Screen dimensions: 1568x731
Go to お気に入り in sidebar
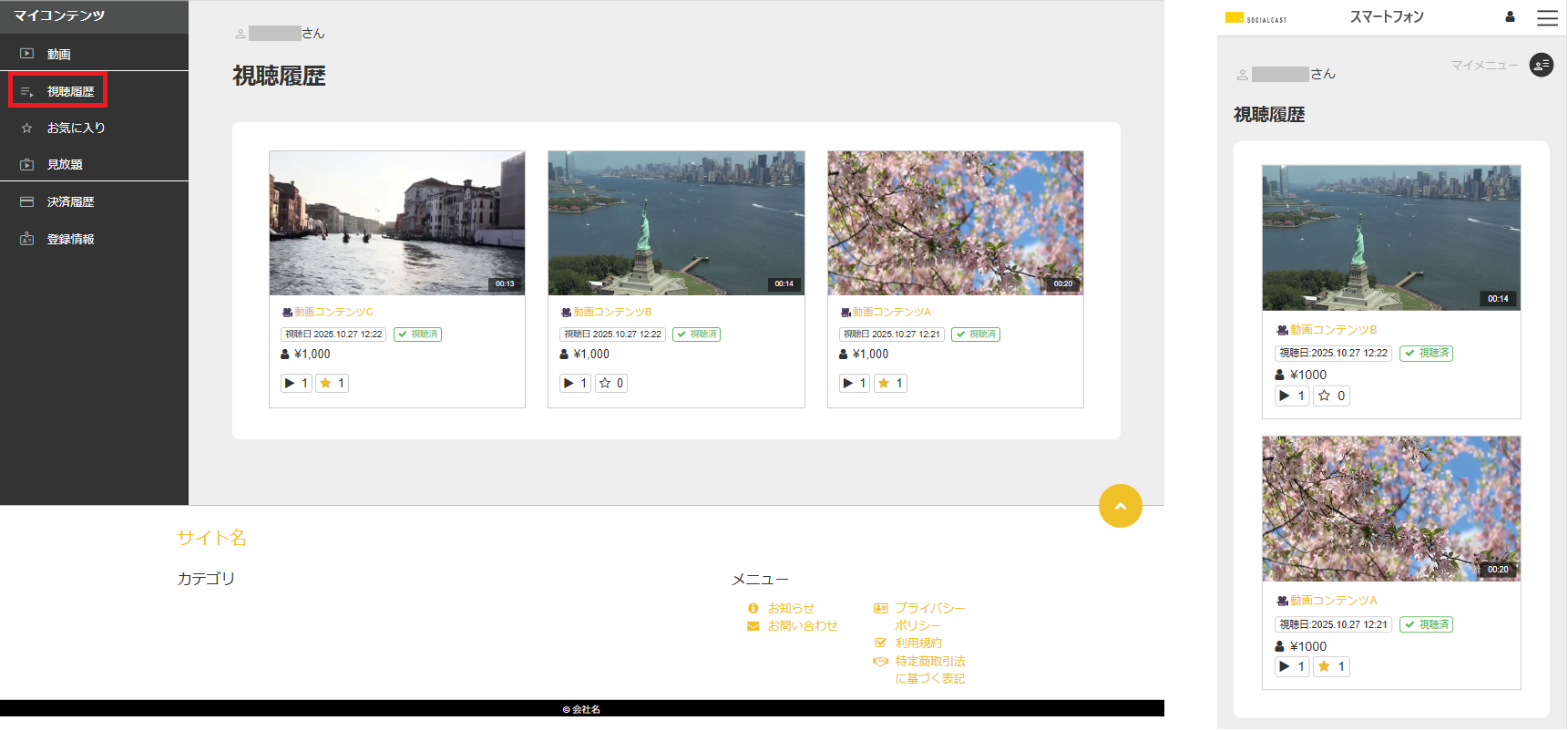pyautogui.click(x=76, y=128)
